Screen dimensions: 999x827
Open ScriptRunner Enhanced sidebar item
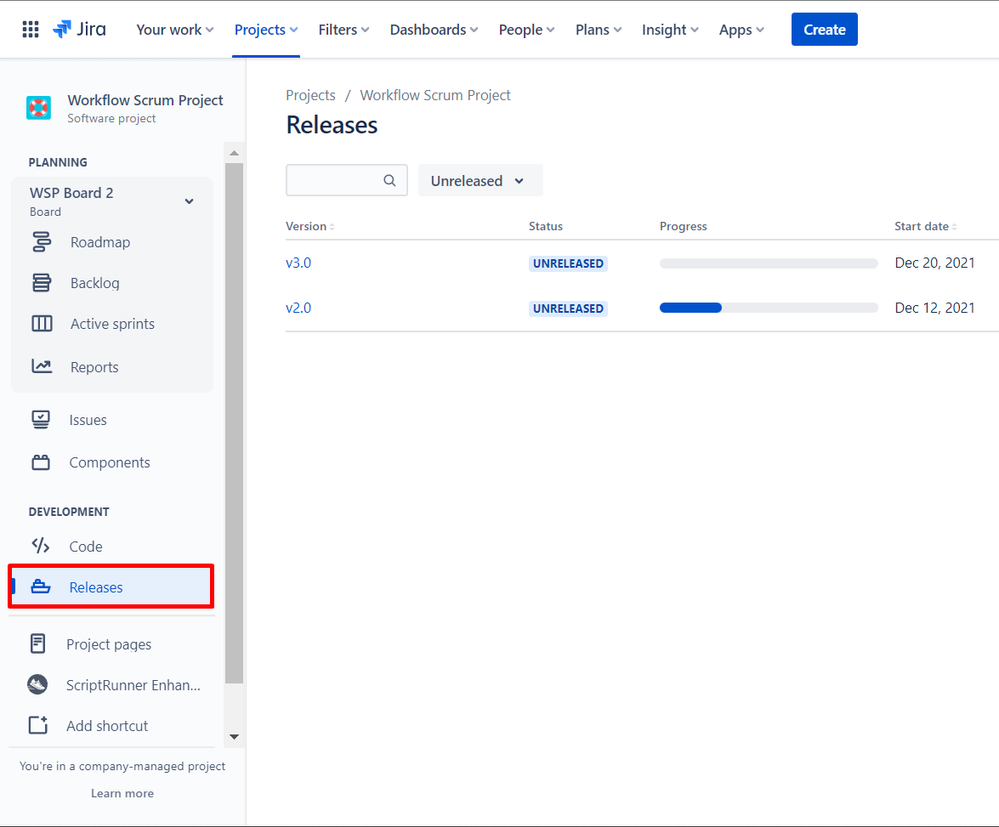[114, 685]
